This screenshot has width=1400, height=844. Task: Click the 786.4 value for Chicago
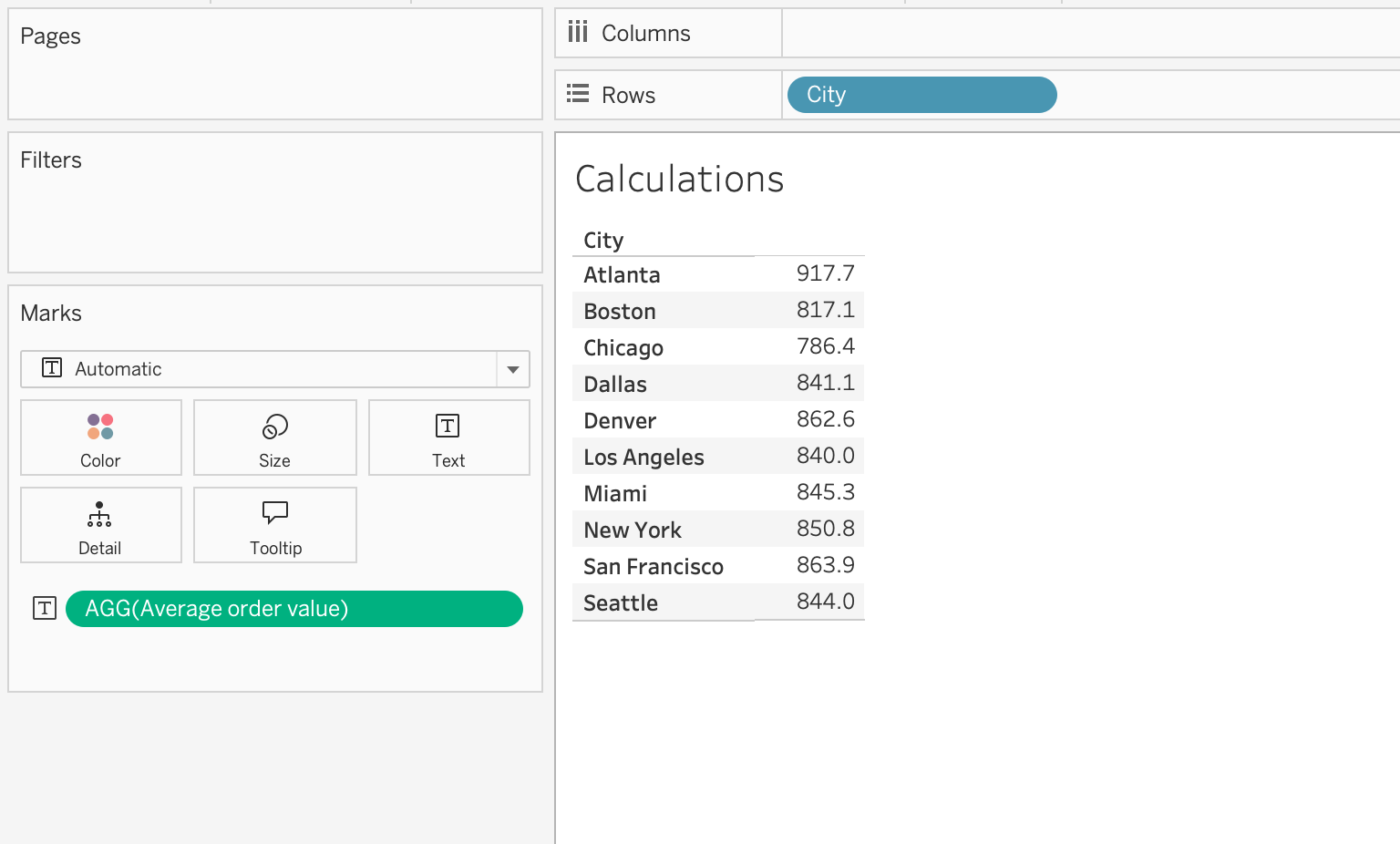click(825, 347)
